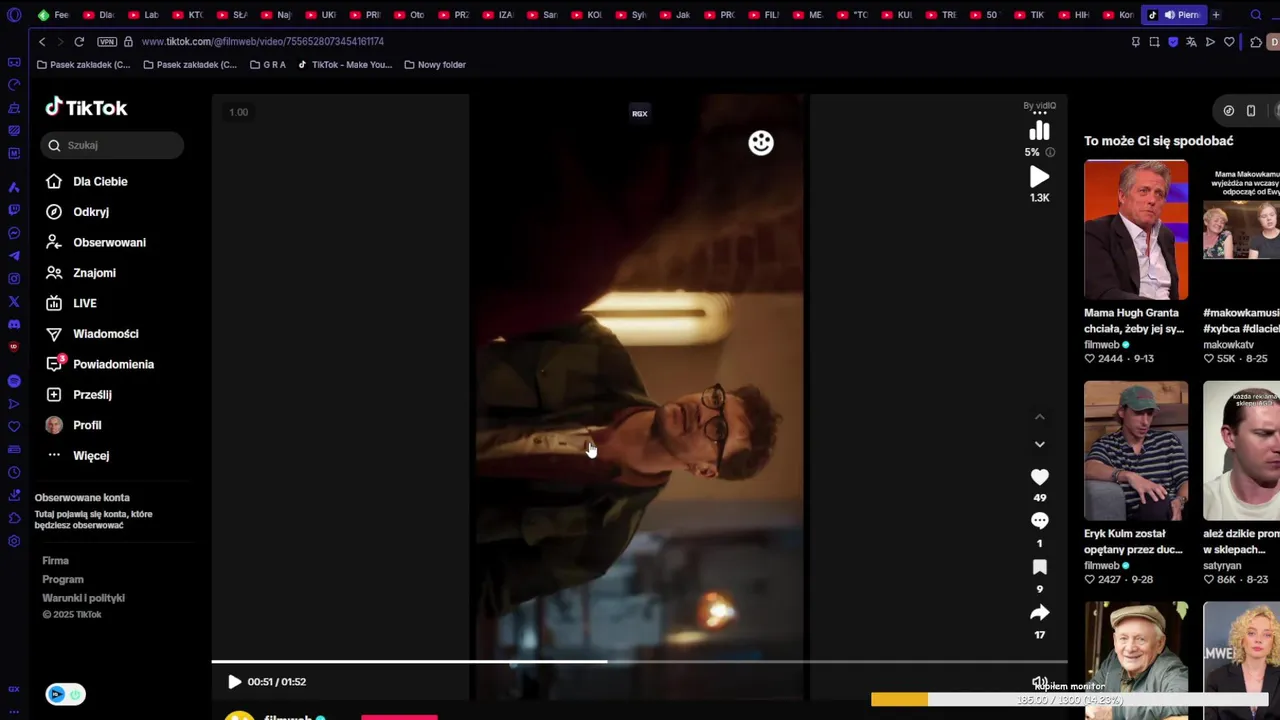
Task: Open the Opera GX menu logo
Action: (14, 15)
